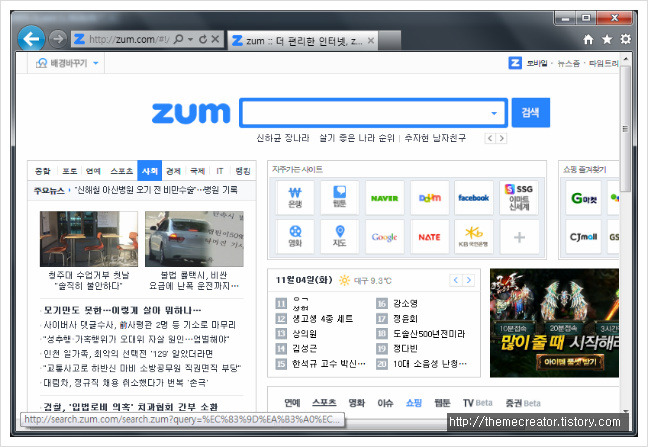648x447 pixels.
Task: Click next arrow in the date ranking box
Action: [468, 281]
